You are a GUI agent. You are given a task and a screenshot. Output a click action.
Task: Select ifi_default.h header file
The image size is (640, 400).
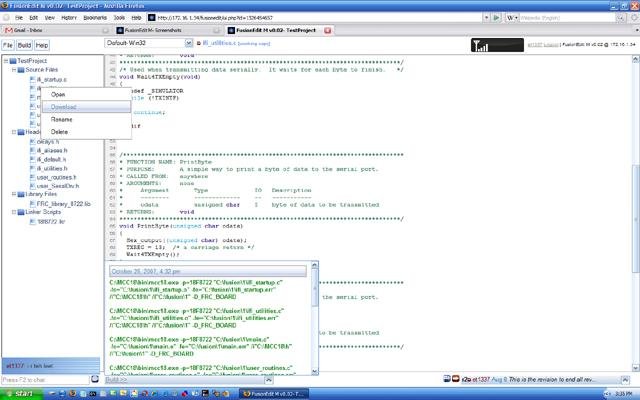tap(51, 160)
